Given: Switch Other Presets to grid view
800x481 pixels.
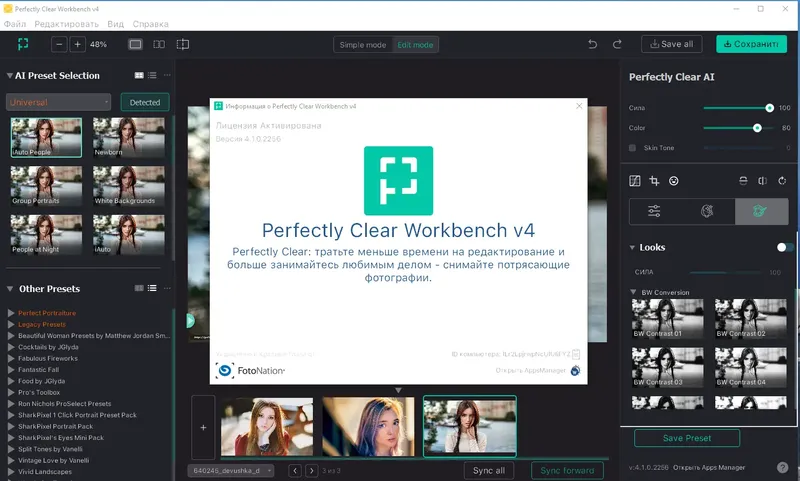Looking at the screenshot, I should pos(139,288).
